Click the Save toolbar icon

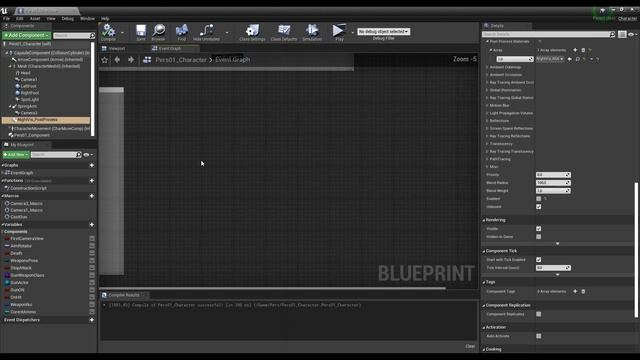tap(141, 32)
